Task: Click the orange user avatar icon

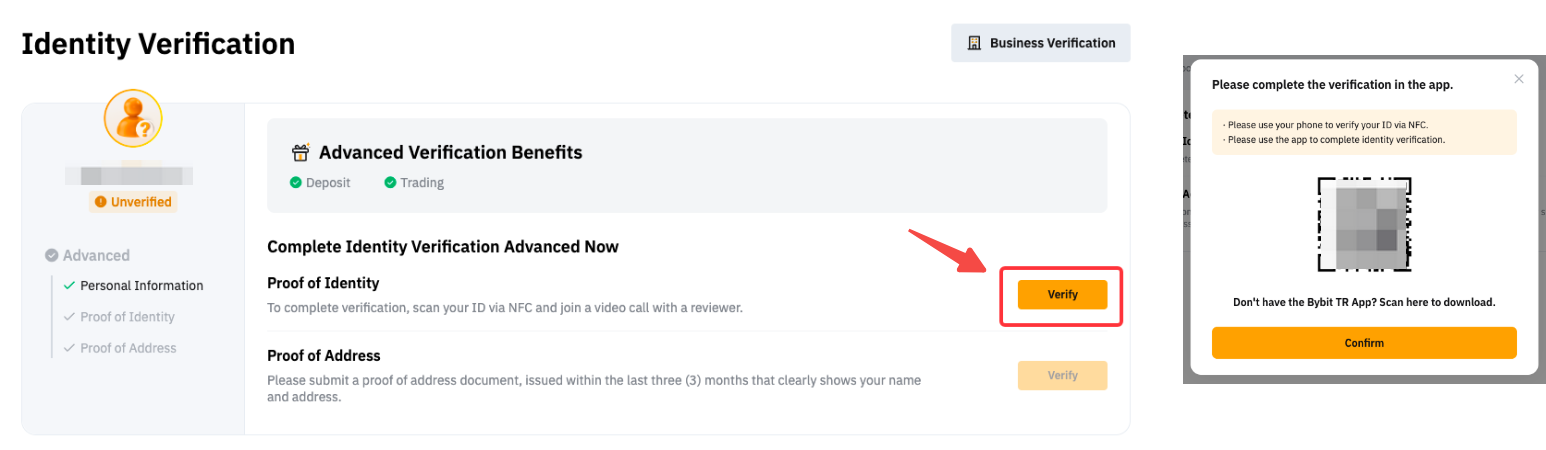Action: tap(133, 119)
